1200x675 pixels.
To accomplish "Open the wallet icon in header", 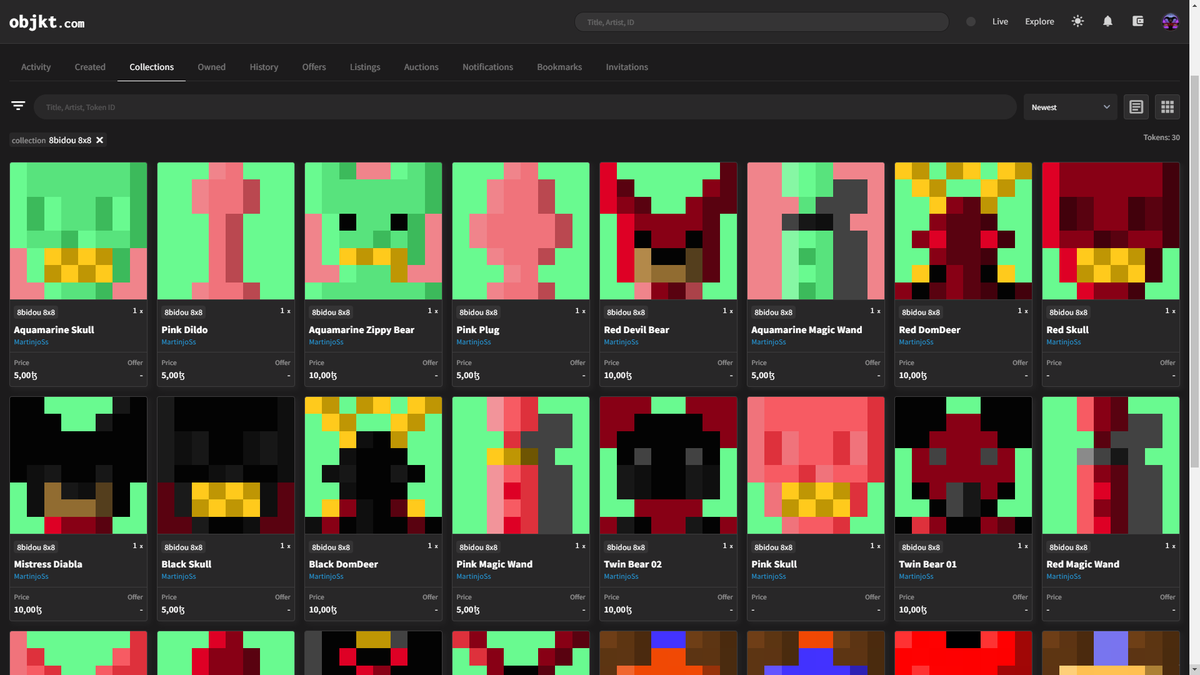I will pyautogui.click(x=1138, y=21).
